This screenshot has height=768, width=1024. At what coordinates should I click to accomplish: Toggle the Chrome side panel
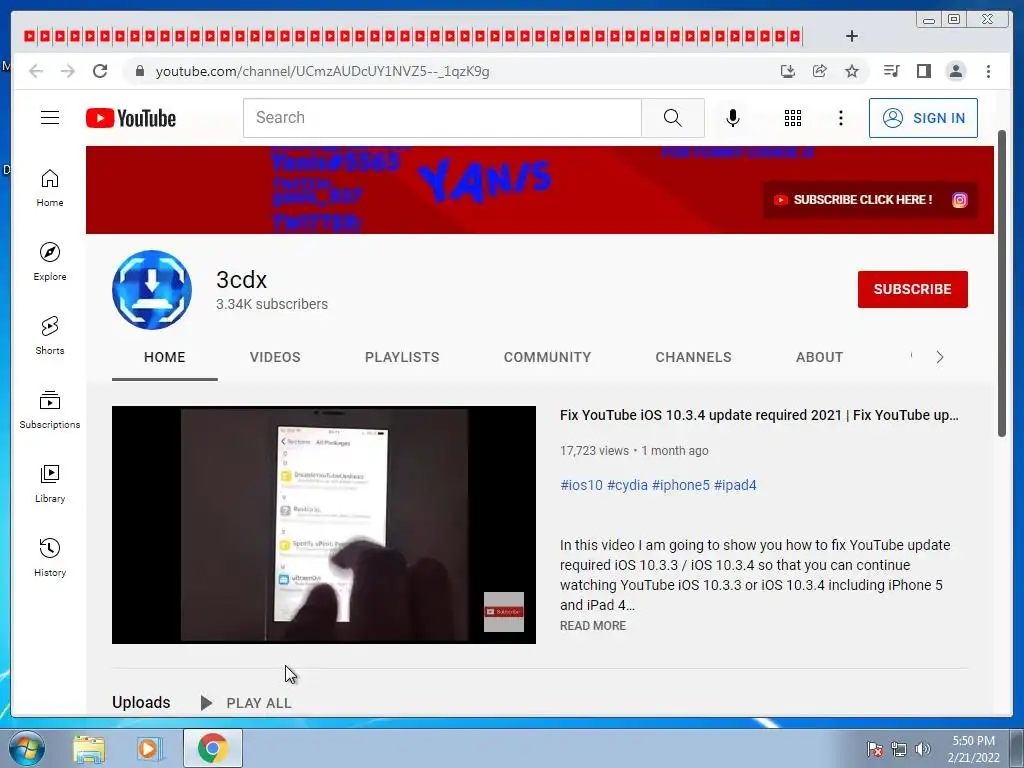coord(923,71)
